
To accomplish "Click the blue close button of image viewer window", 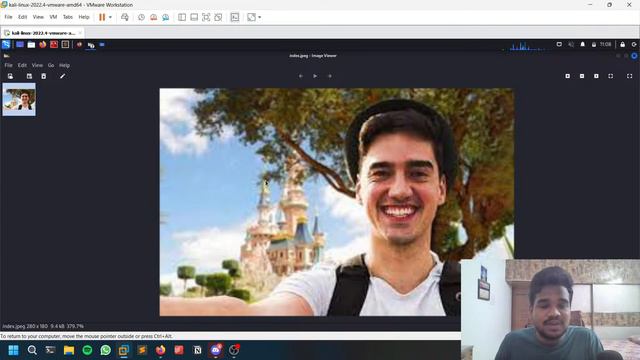I will (634, 56).
